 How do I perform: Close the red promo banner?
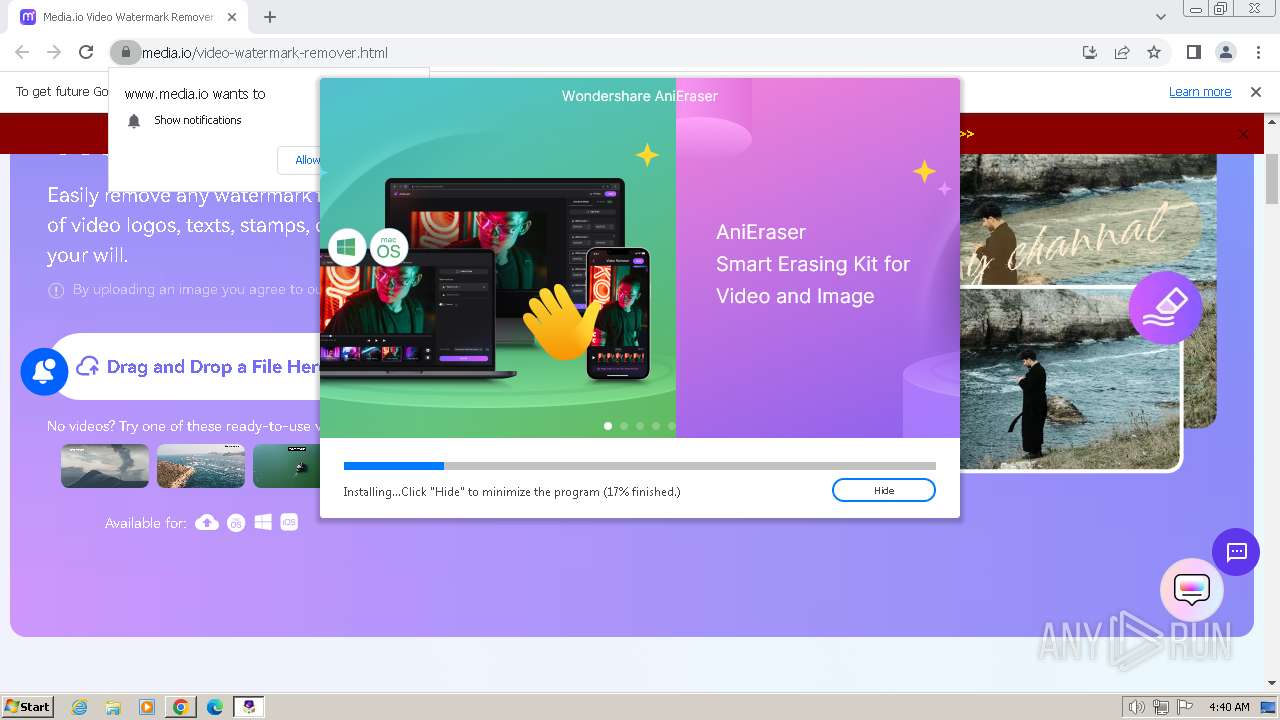click(1243, 134)
